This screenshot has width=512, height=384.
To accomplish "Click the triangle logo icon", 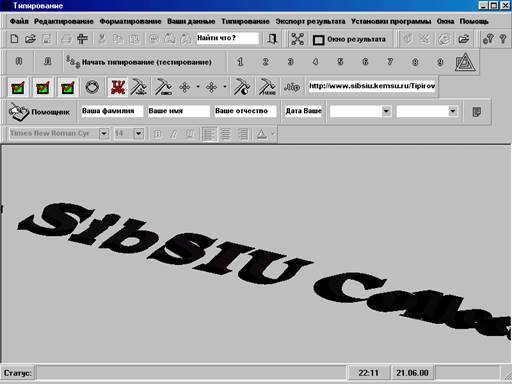I will (x=464, y=62).
